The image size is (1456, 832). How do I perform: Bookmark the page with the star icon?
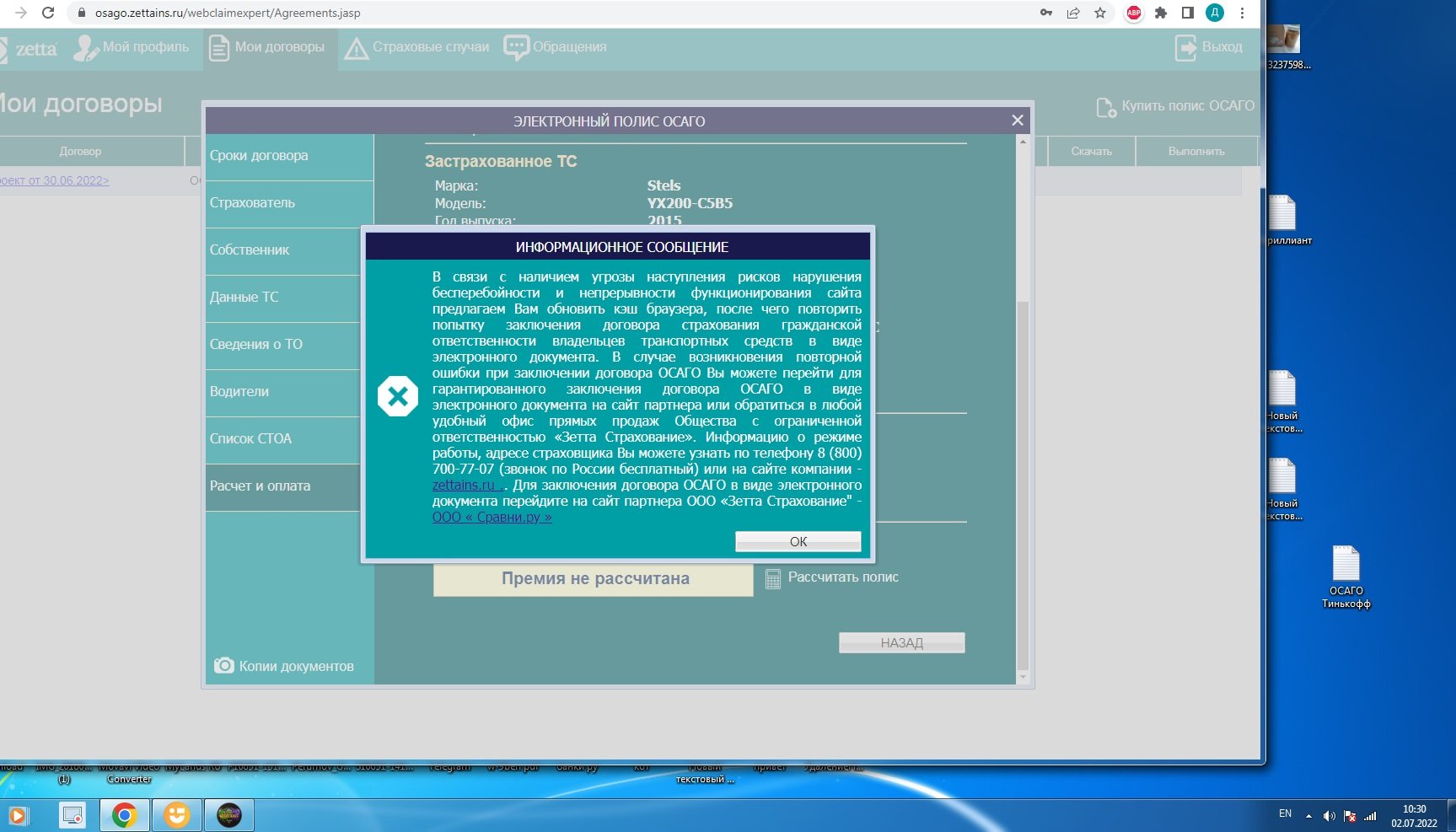tap(1100, 13)
